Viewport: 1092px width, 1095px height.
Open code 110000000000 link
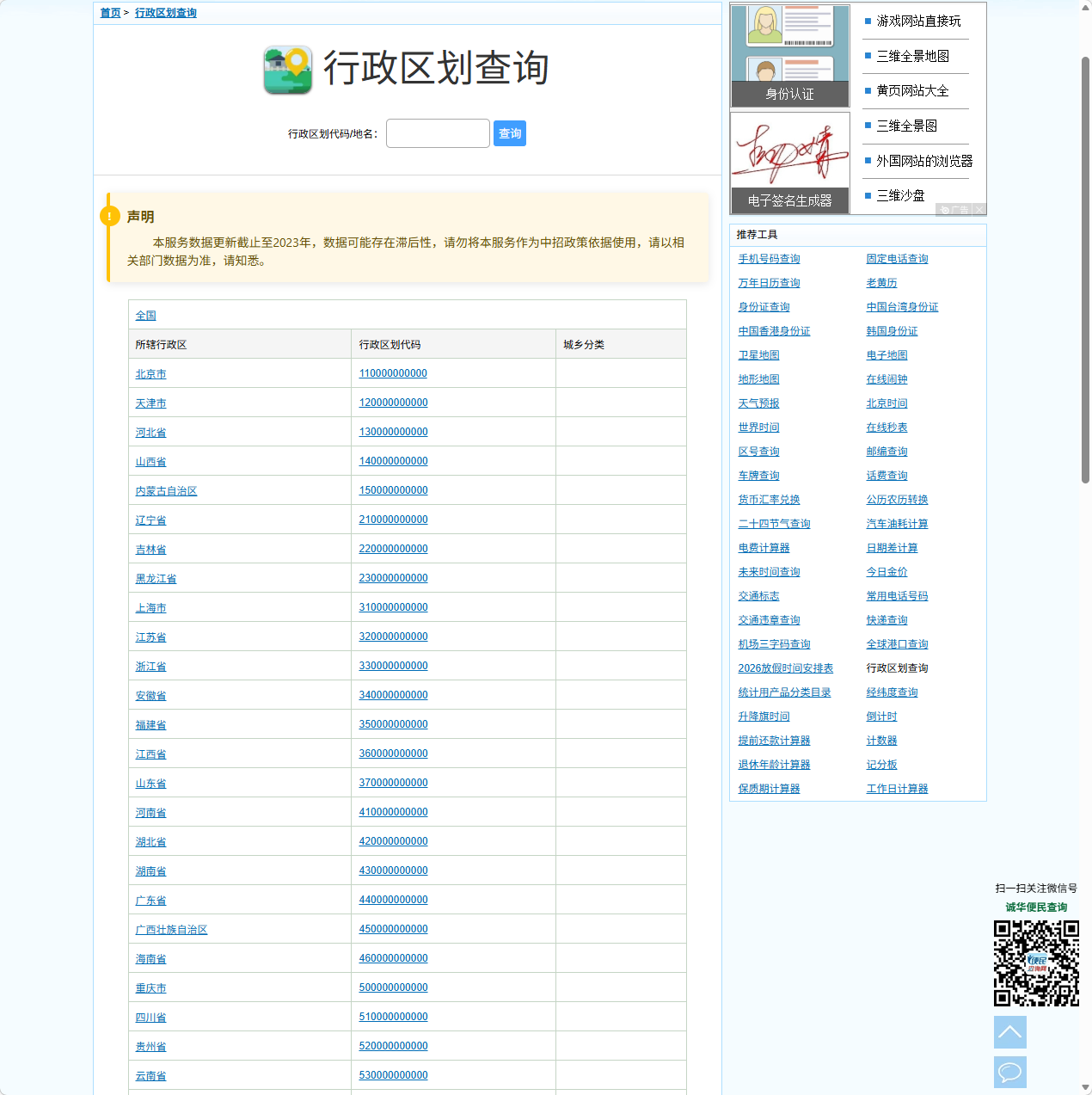pos(393,373)
